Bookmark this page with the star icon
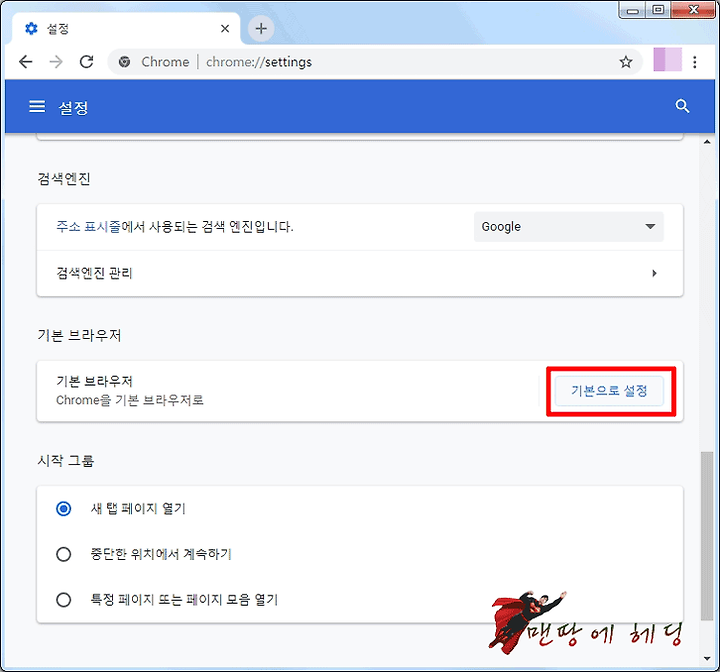The image size is (720, 672). (625, 62)
